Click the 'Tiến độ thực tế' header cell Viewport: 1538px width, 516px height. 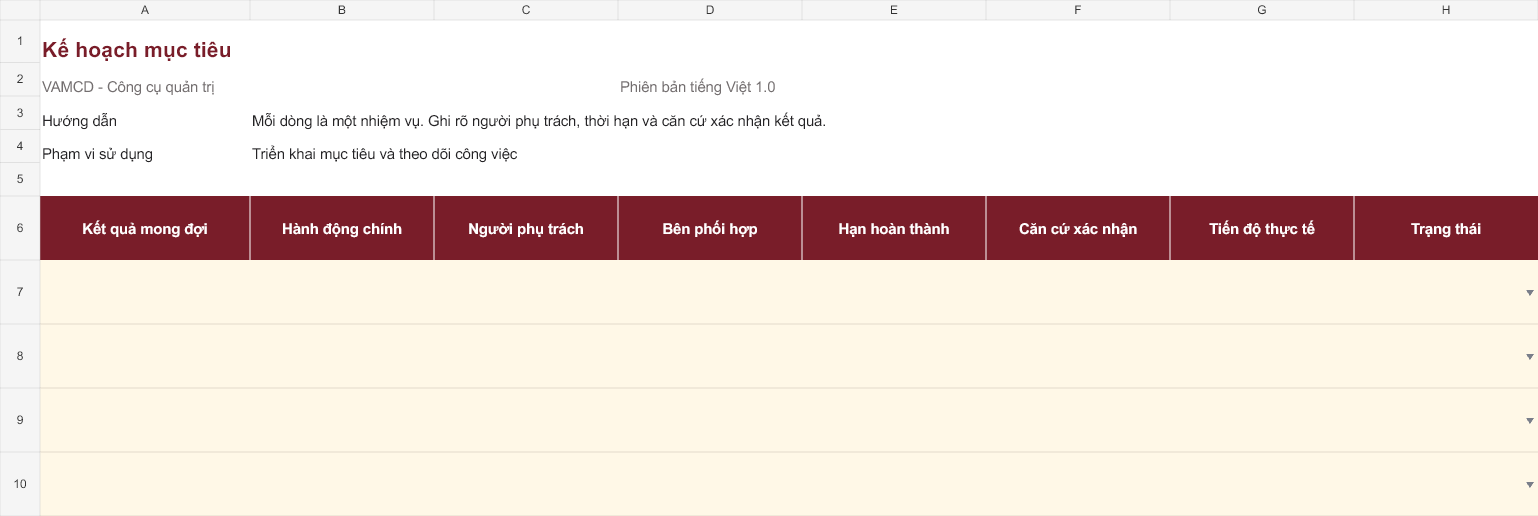tap(1262, 228)
